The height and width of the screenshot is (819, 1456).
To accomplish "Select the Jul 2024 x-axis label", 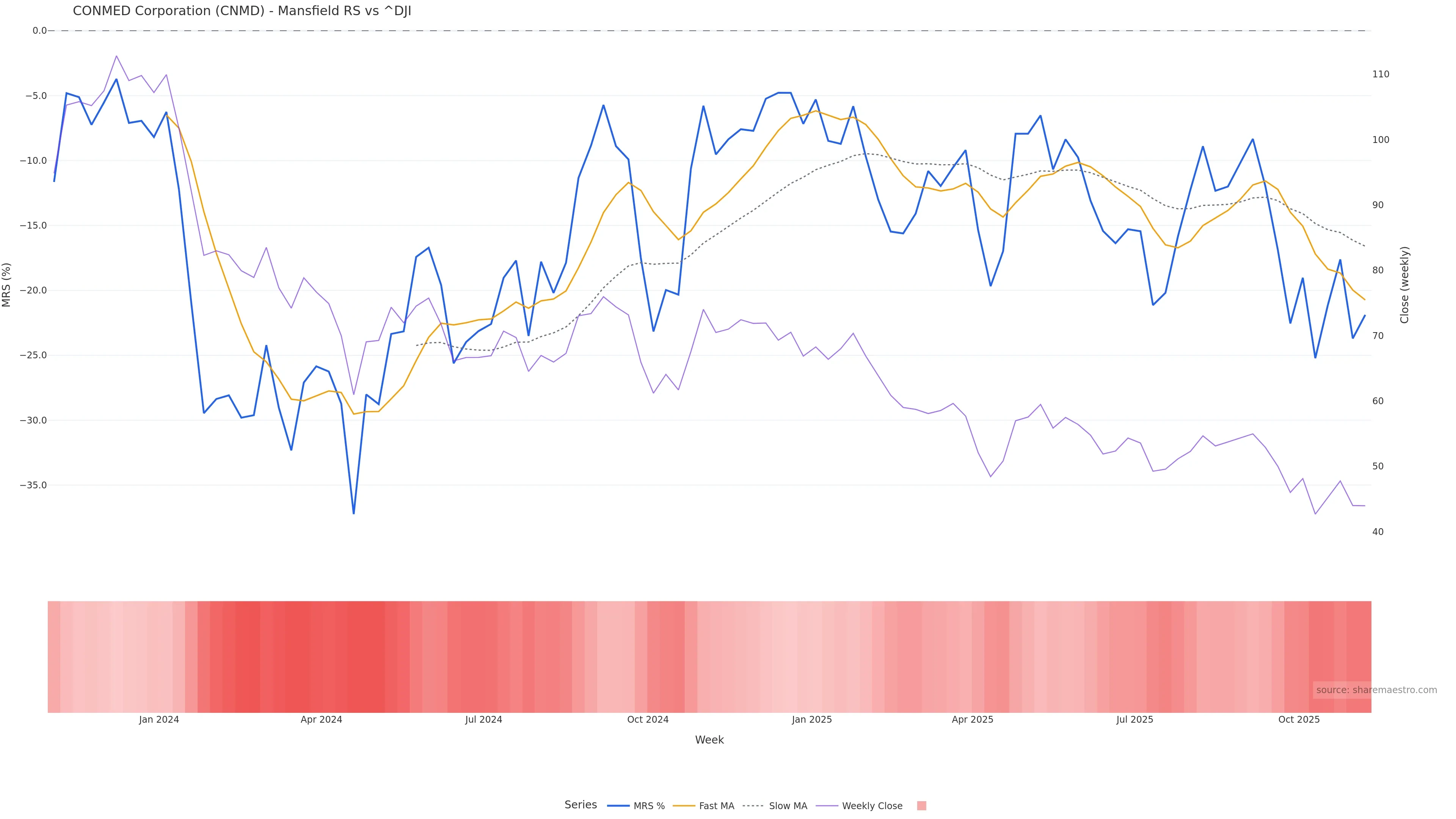I will (x=483, y=720).
